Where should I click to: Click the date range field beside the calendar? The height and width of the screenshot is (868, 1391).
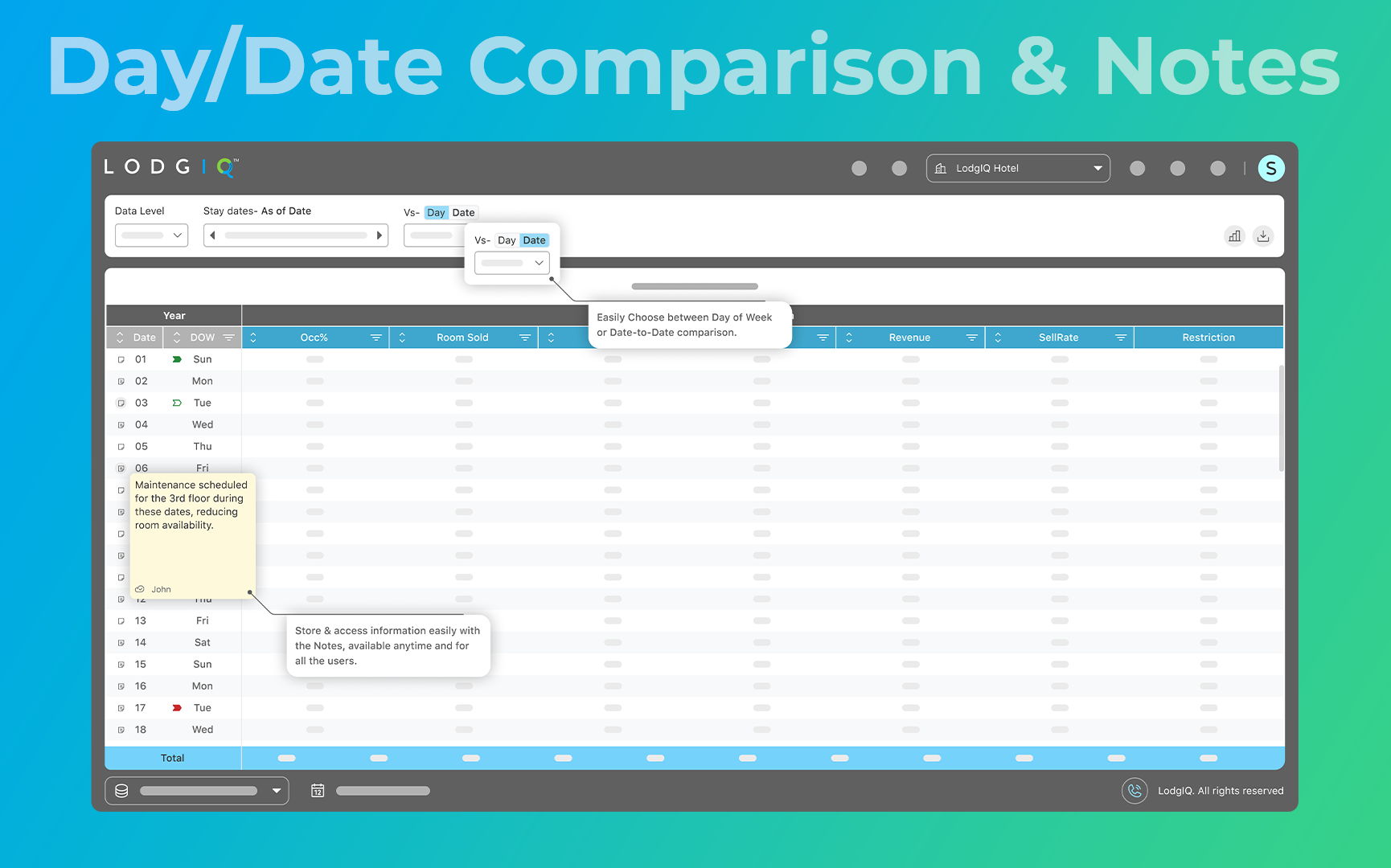pyautogui.click(x=383, y=791)
